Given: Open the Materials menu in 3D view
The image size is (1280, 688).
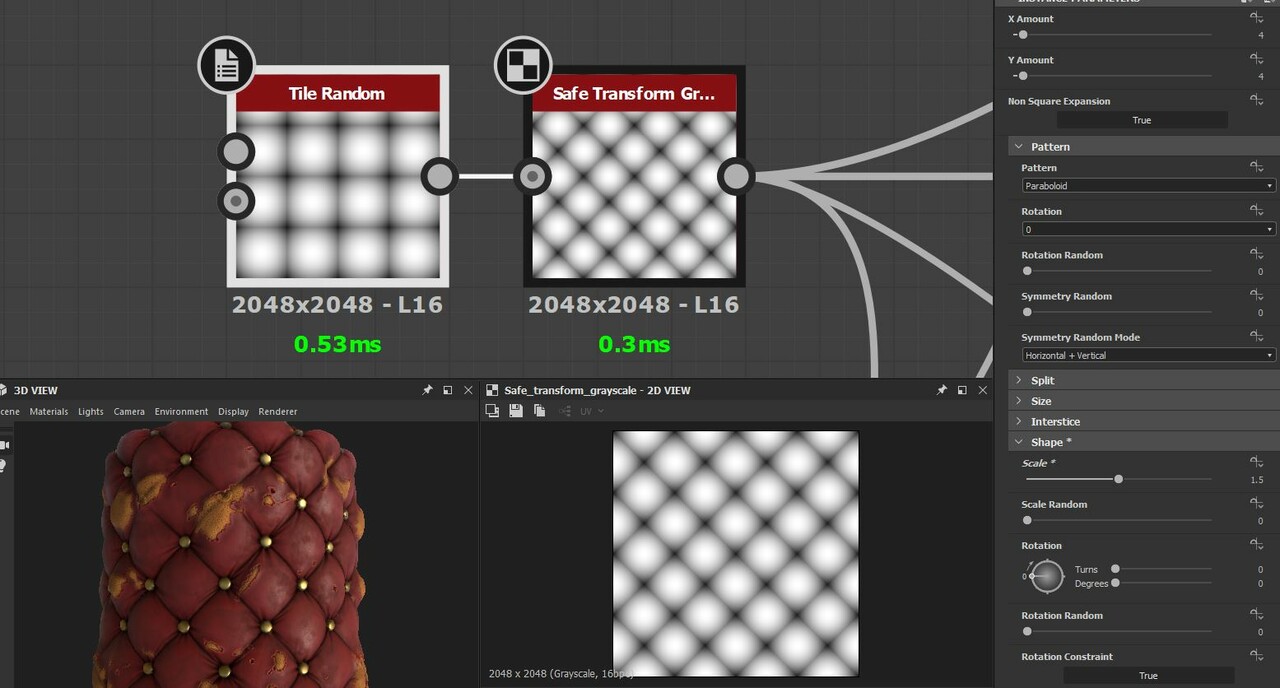Looking at the screenshot, I should point(49,412).
